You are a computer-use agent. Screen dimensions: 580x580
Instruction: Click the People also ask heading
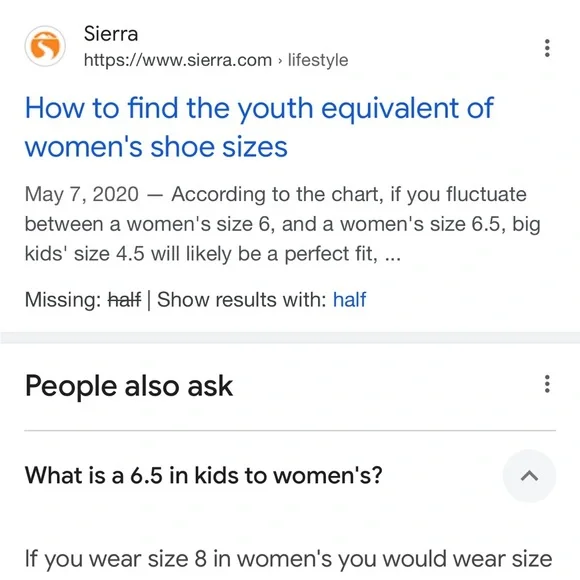point(129,386)
